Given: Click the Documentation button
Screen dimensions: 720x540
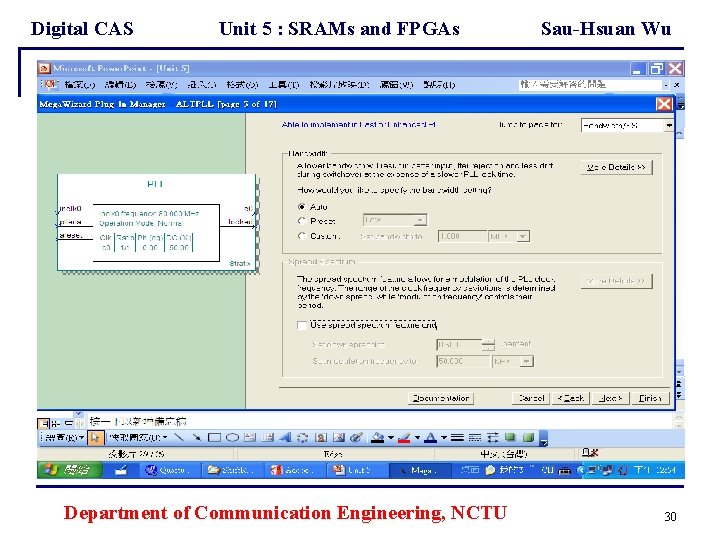Looking at the screenshot, I should pyautogui.click(x=441, y=398).
